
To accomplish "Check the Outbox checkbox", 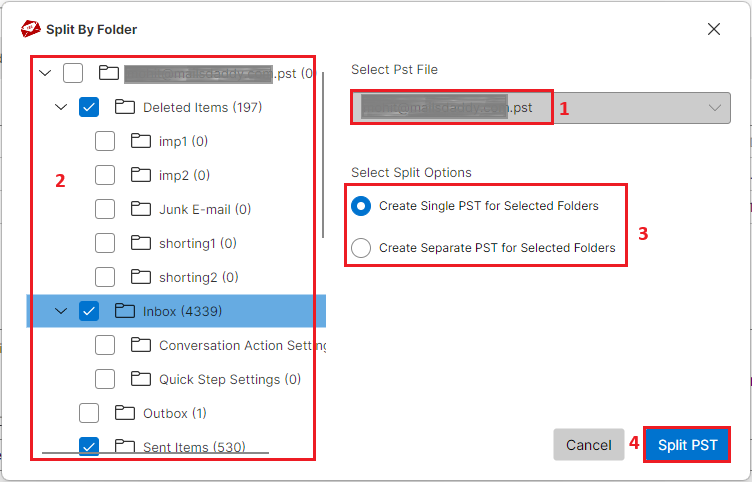I will click(89, 413).
